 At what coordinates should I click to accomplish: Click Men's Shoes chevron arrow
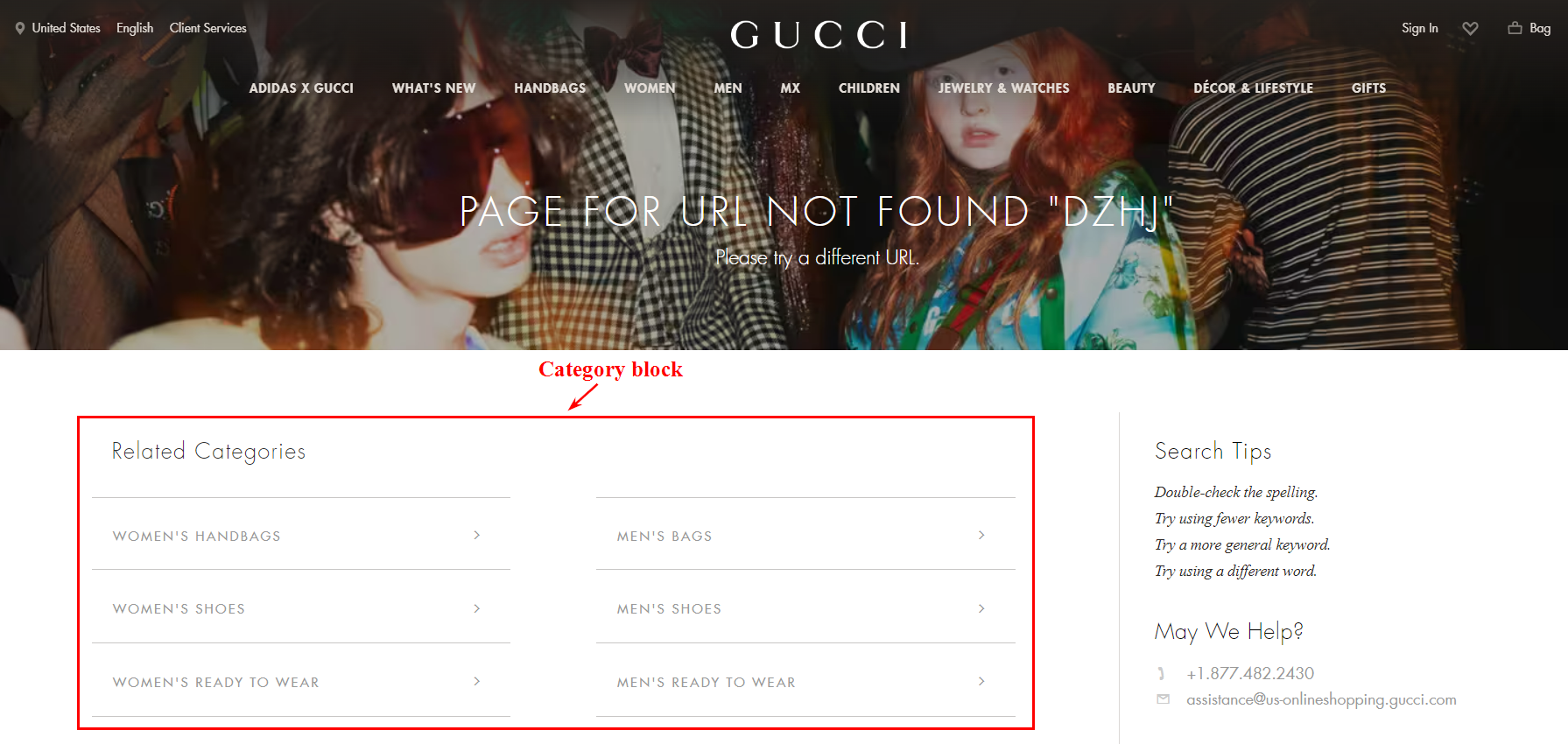981,608
